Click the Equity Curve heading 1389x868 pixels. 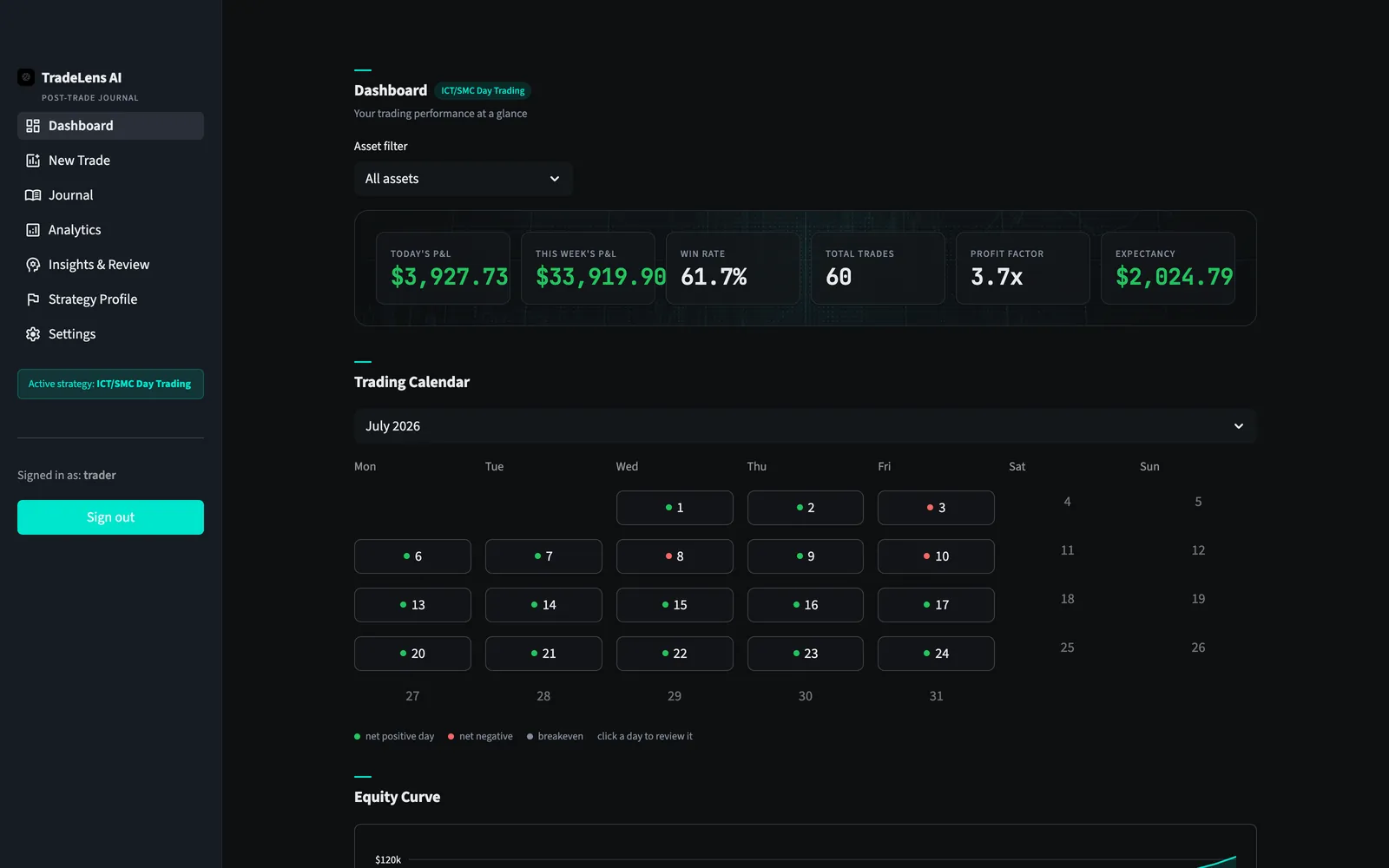[397, 797]
